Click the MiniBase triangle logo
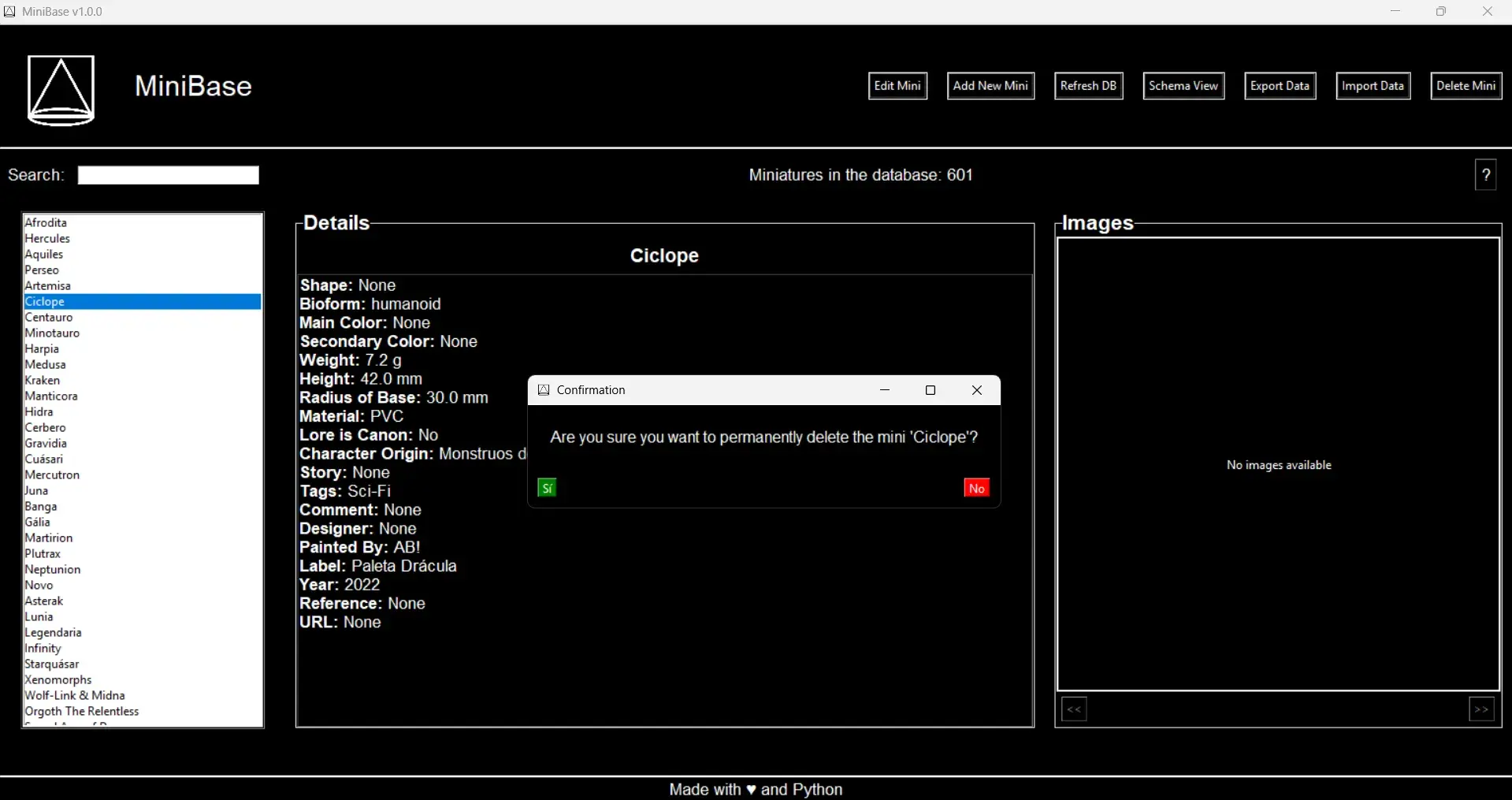Image resolution: width=1512 pixels, height=800 pixels. [x=61, y=90]
